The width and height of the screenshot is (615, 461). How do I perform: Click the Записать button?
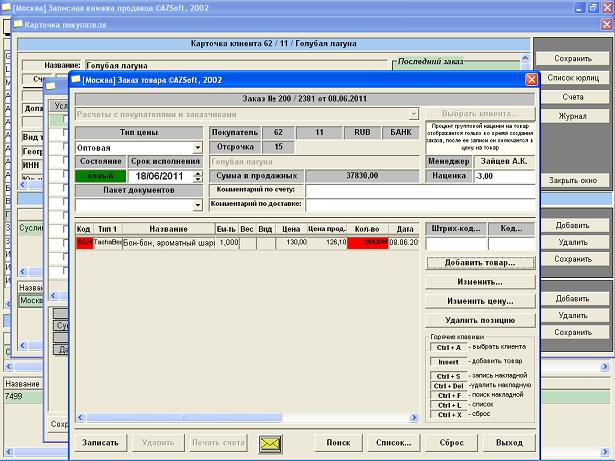100,443
